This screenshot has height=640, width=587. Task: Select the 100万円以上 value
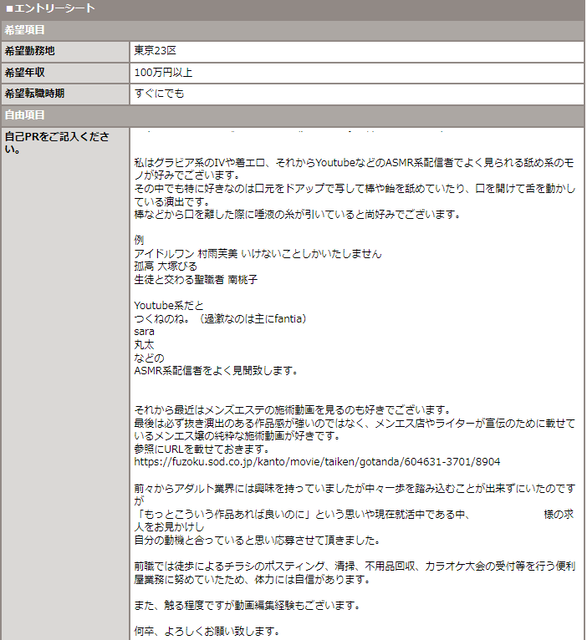point(163,73)
